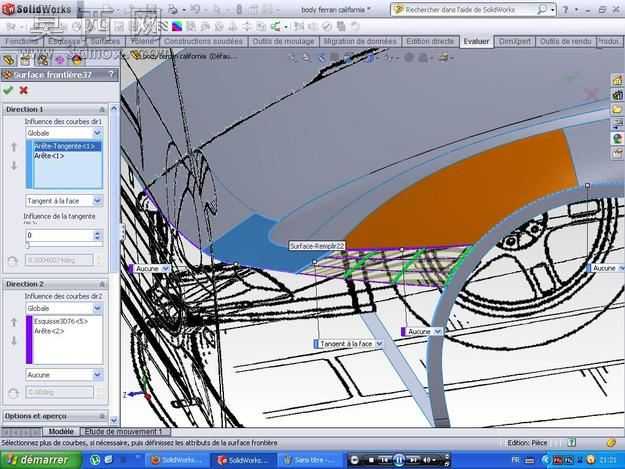Select the Evaluer tab
Viewport: 625px width, 469px height.
point(476,41)
